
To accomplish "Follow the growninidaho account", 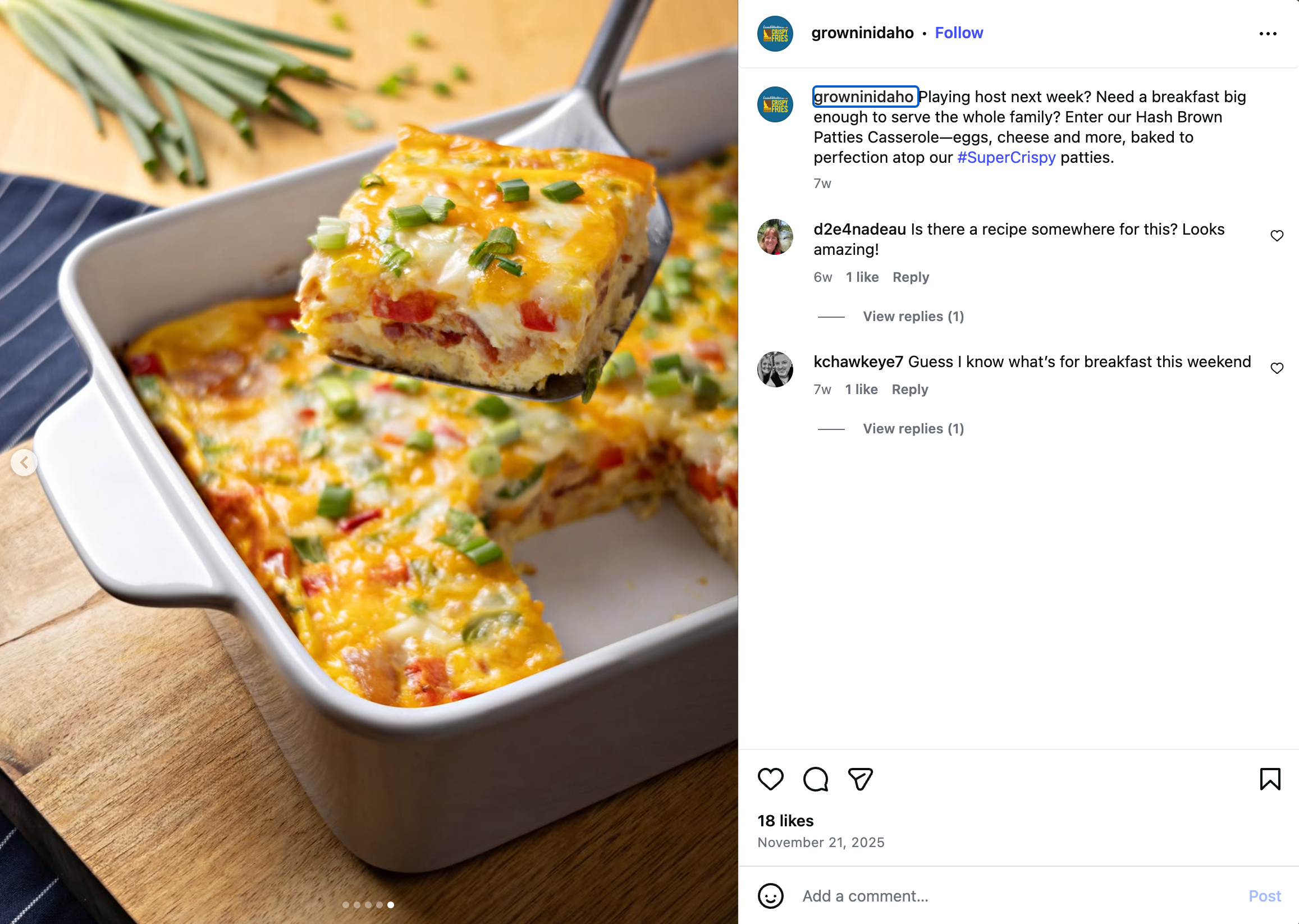I will [959, 33].
